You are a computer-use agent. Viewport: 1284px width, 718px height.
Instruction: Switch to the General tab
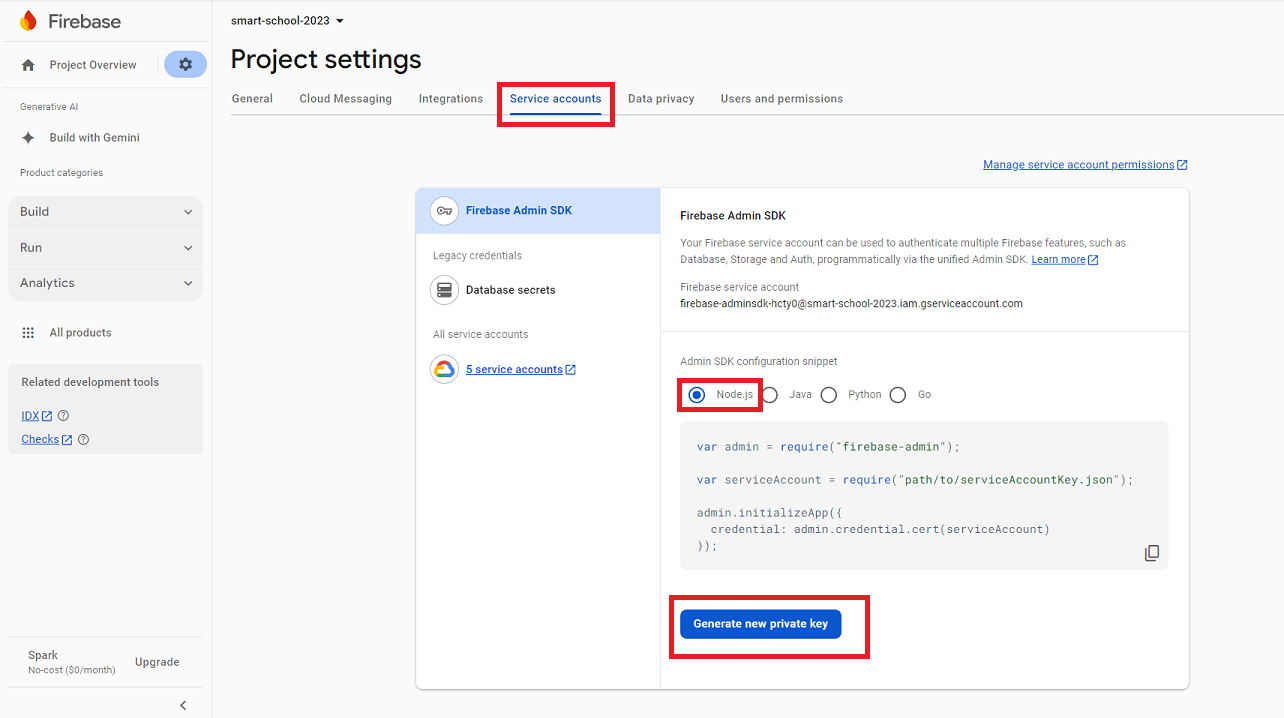point(252,99)
